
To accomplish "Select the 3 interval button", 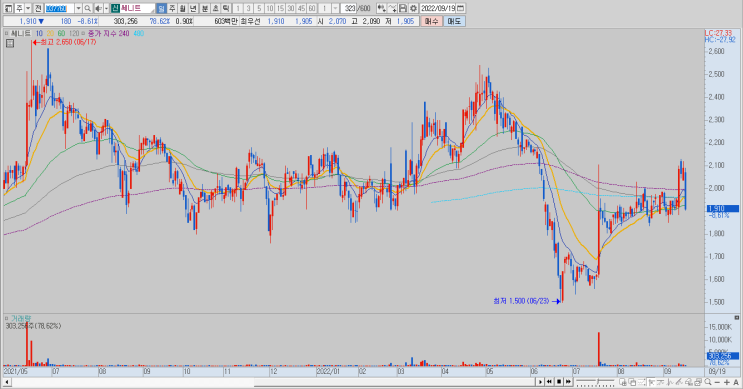I will point(248,9).
